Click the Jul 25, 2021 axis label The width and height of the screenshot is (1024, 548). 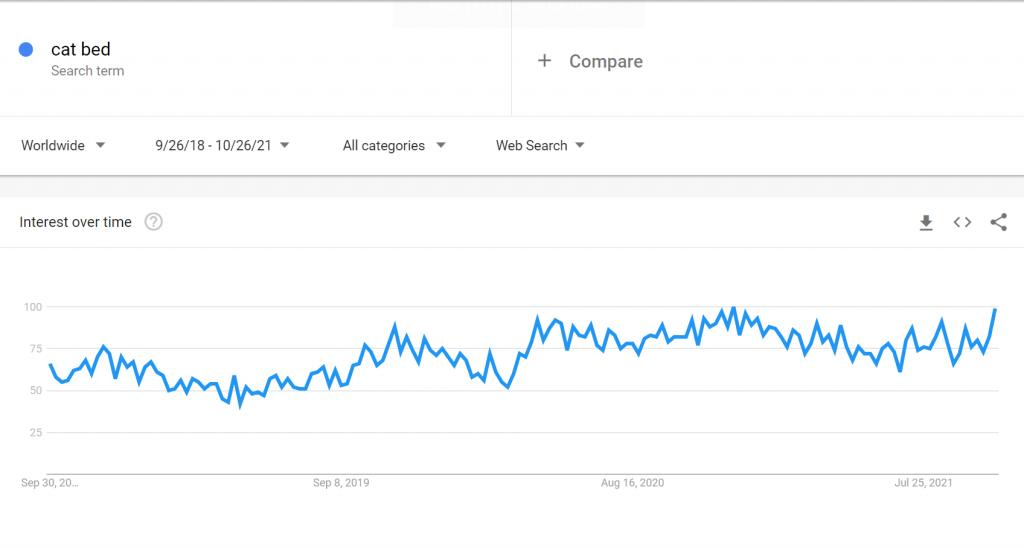point(923,483)
